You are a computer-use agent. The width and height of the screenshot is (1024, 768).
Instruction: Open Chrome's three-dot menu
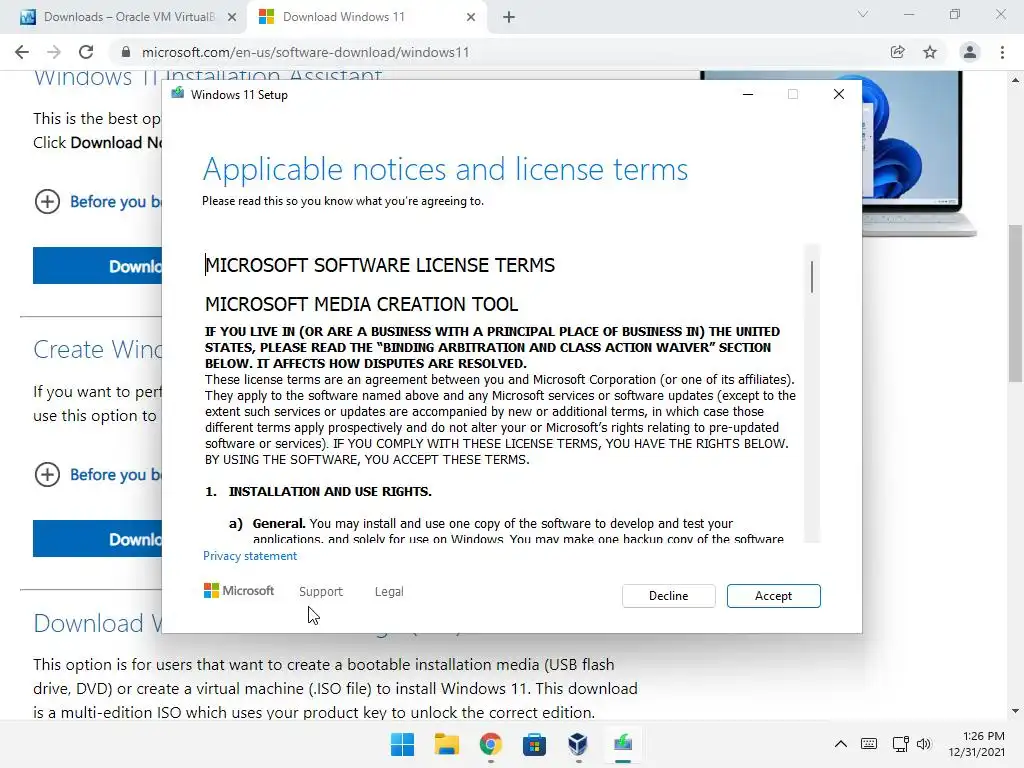1002,52
